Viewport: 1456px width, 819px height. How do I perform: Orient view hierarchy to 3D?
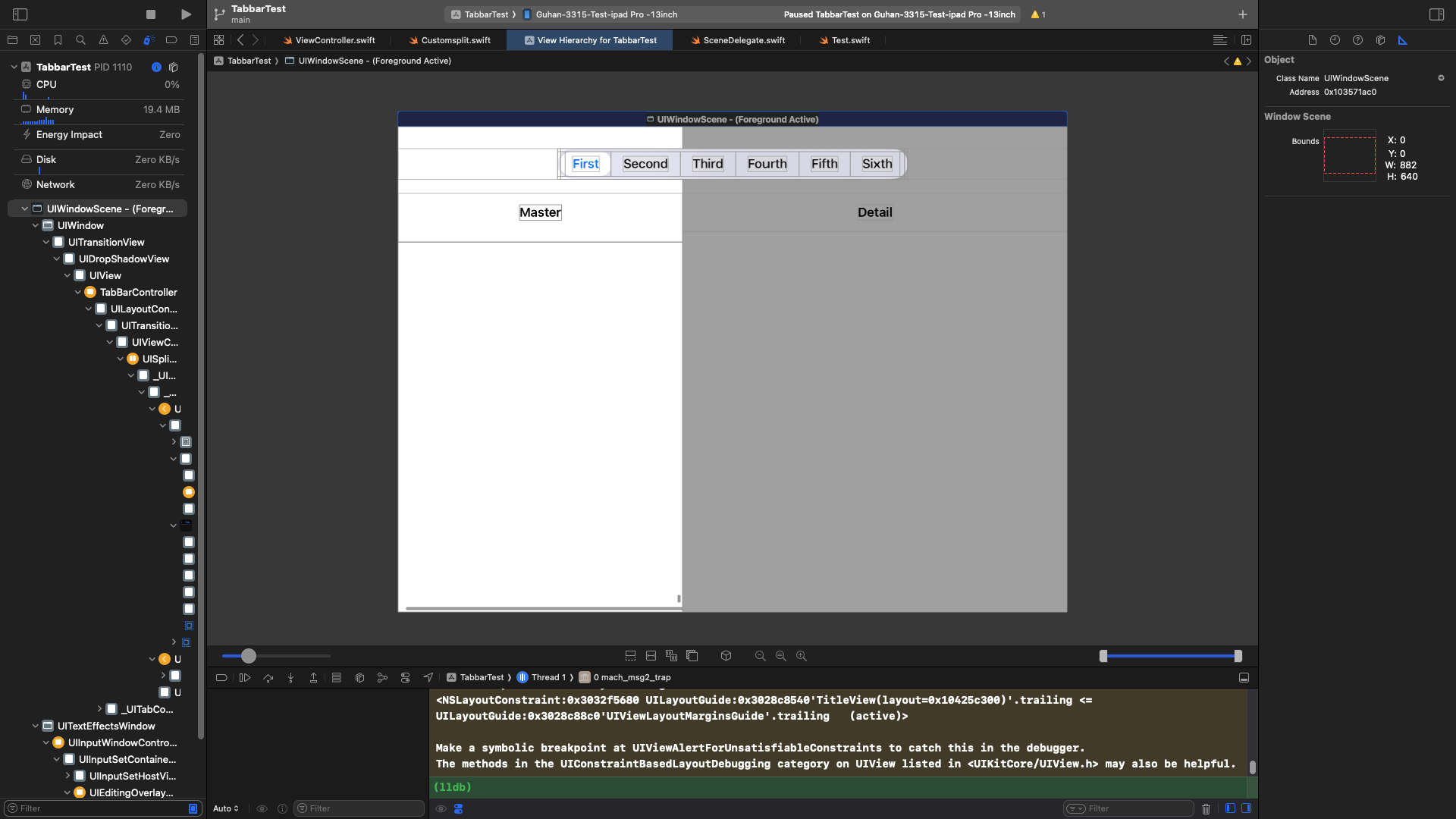pyautogui.click(x=726, y=656)
